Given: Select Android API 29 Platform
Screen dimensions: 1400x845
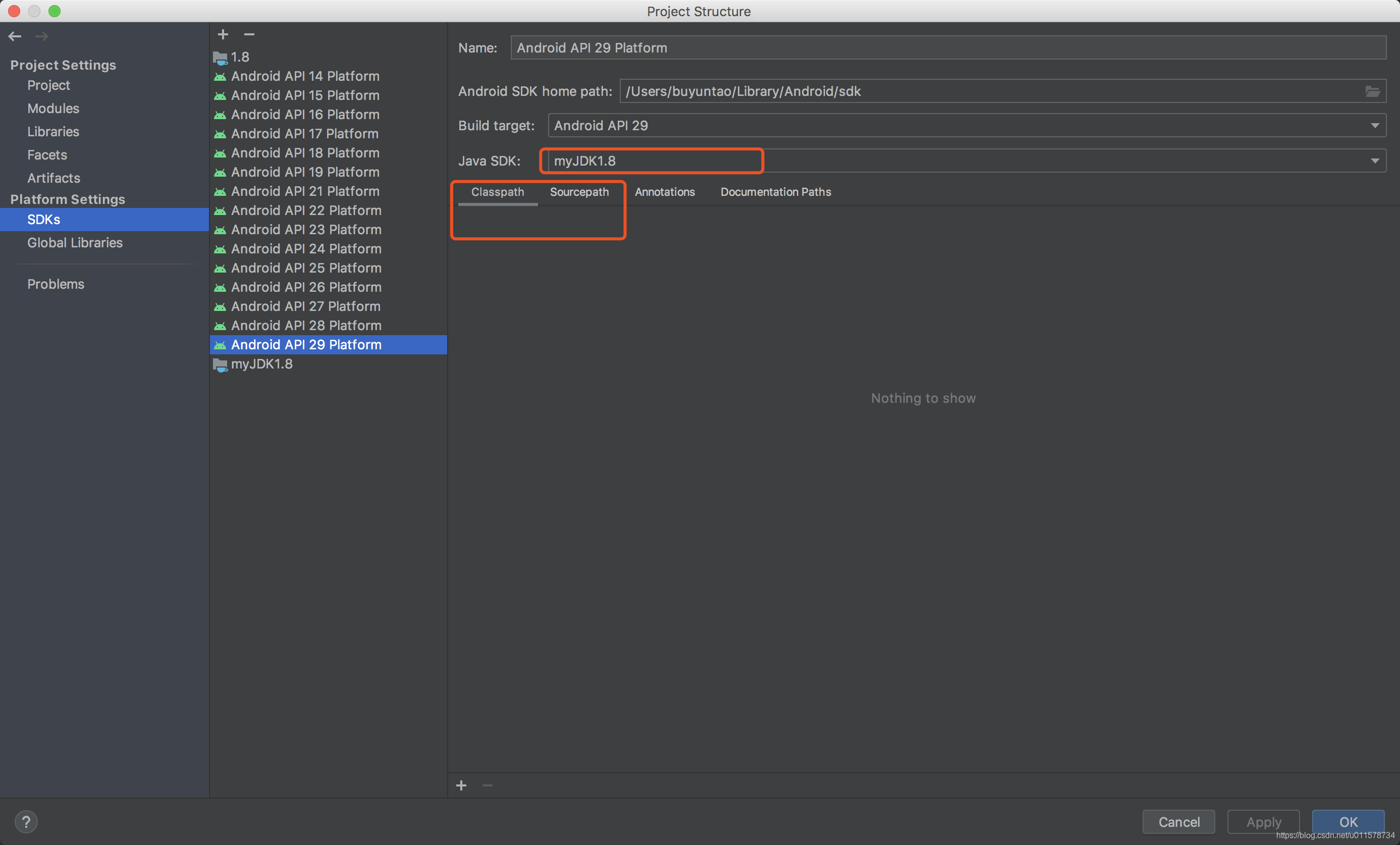Looking at the screenshot, I should point(329,345).
